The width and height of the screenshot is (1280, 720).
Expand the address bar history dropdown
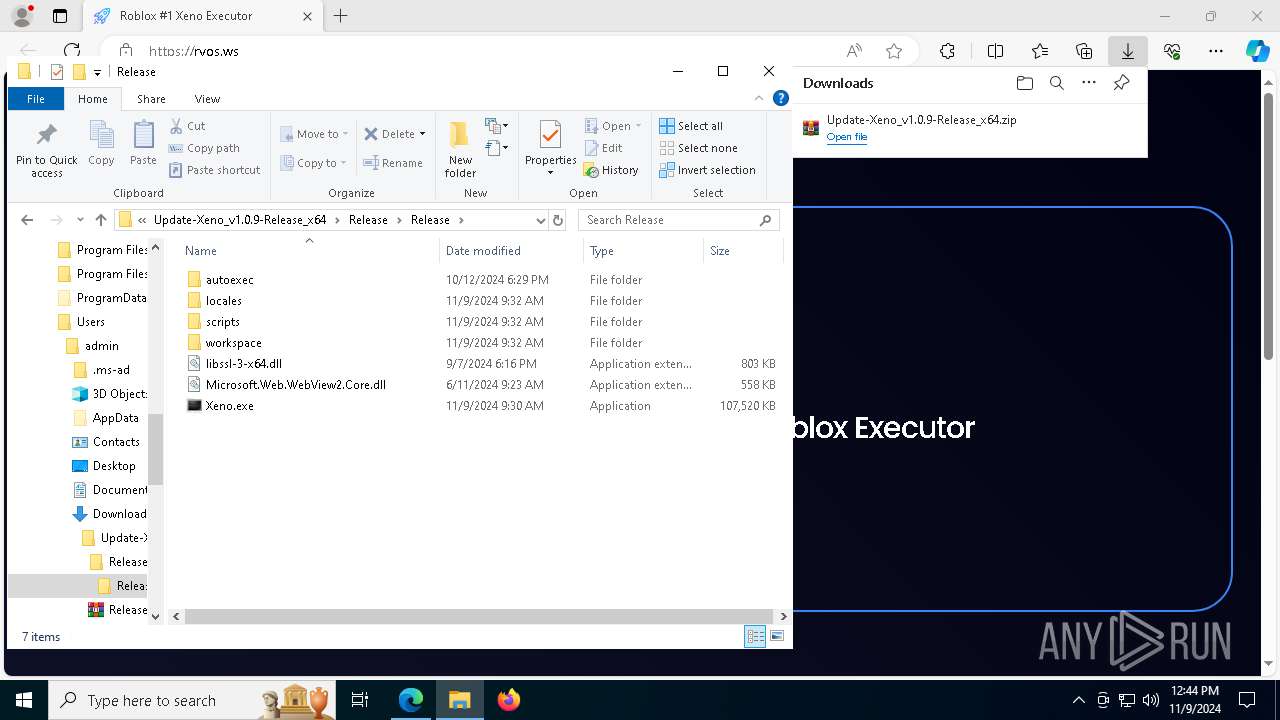coord(540,220)
